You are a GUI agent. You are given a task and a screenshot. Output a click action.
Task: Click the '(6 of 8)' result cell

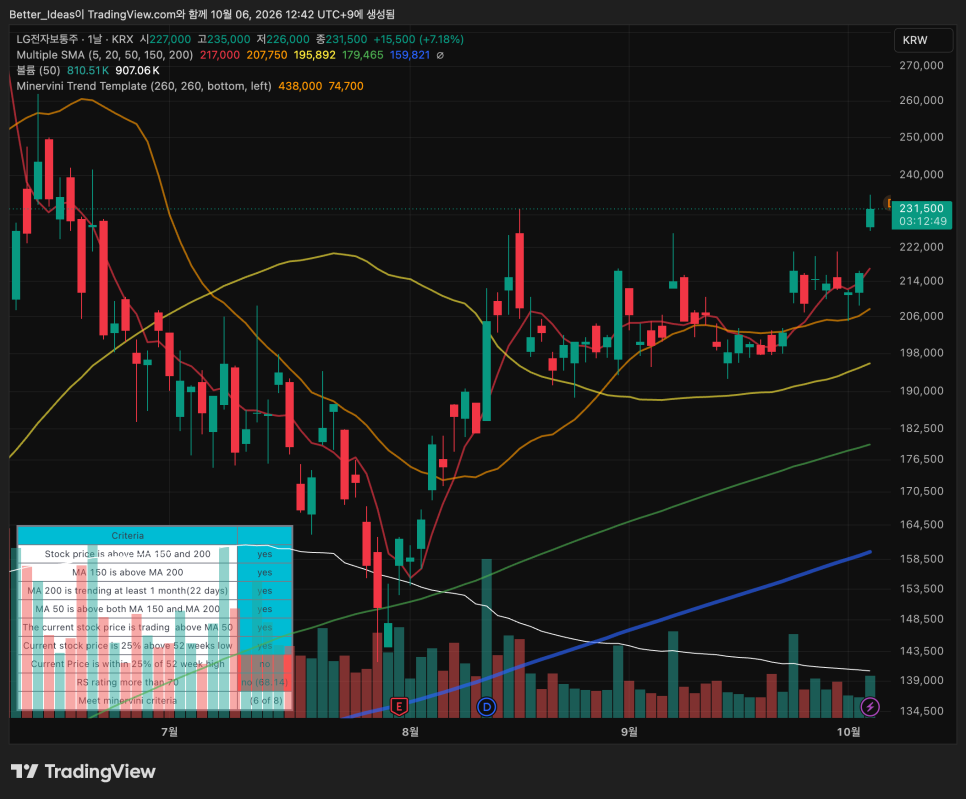pos(266,700)
